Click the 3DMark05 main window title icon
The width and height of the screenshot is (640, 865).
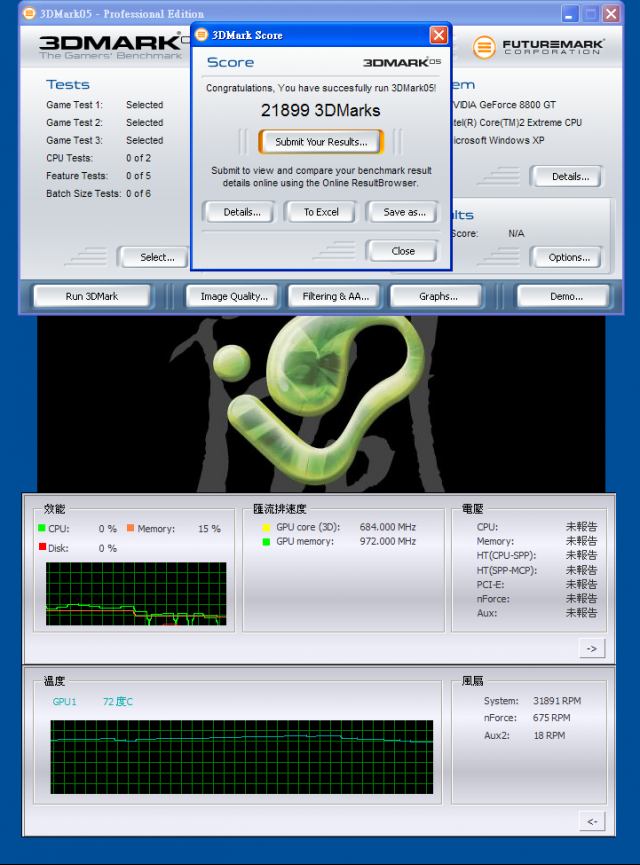(29, 13)
